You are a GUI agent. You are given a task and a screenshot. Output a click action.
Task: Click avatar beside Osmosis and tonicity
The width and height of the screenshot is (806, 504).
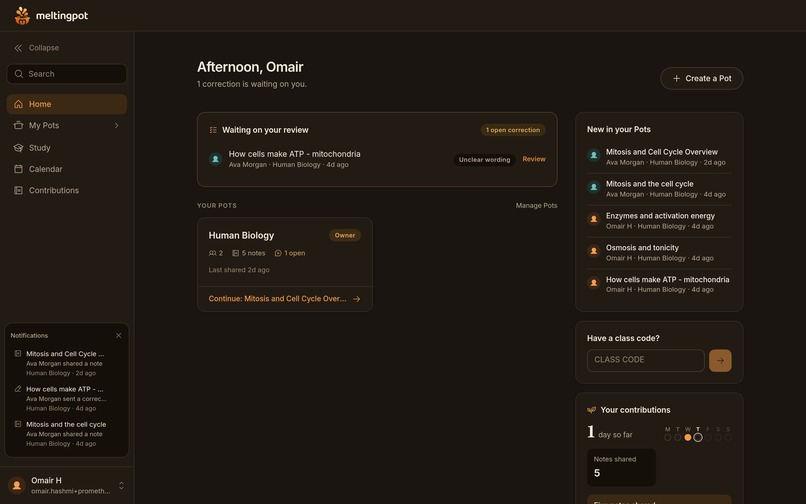[x=594, y=251]
